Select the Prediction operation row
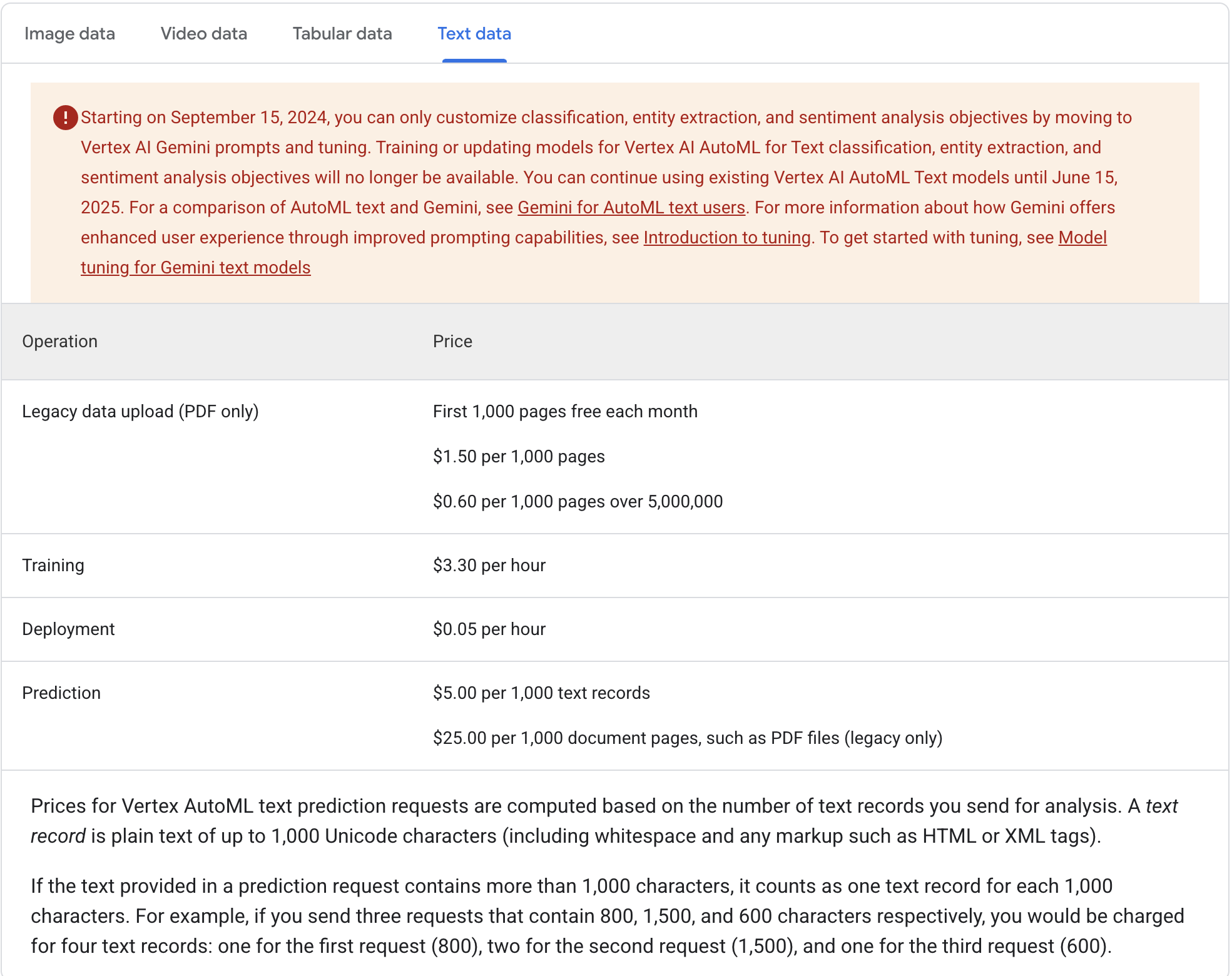Screen dimensions: 1232x976 [x=61, y=693]
